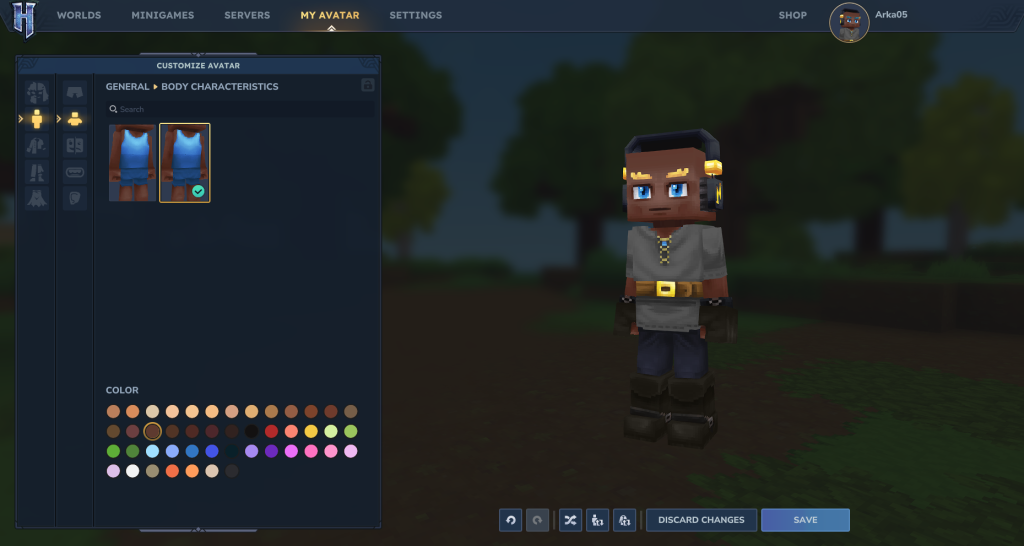This screenshot has width=1024, height=546.
Task: Click the BODY CHARACTERISTICS breadcrumb
Action: pyautogui.click(x=220, y=86)
